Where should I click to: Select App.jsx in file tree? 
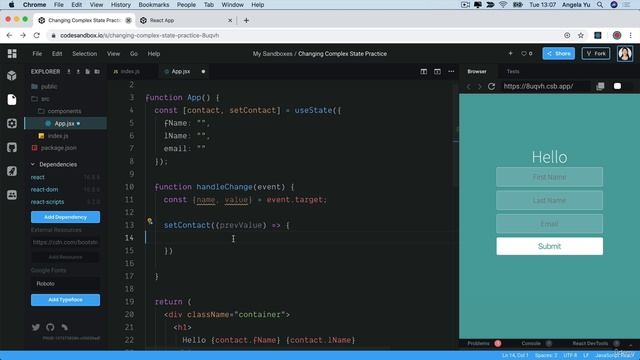pos(66,123)
